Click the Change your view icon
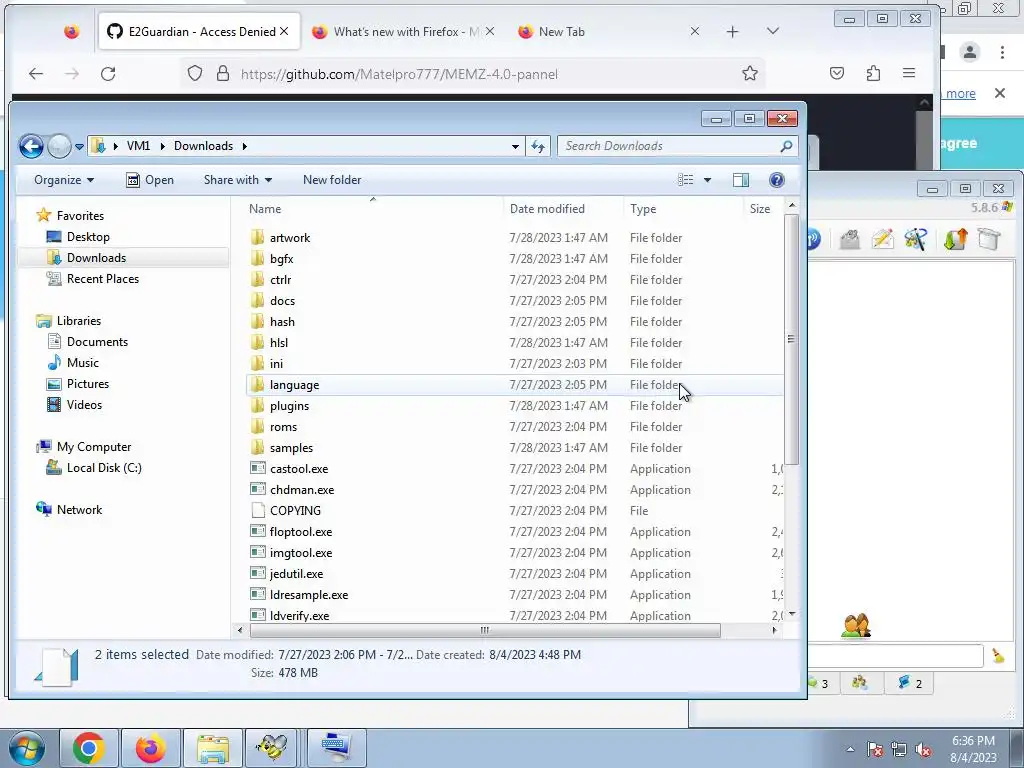This screenshot has height=768, width=1024. pos(685,180)
